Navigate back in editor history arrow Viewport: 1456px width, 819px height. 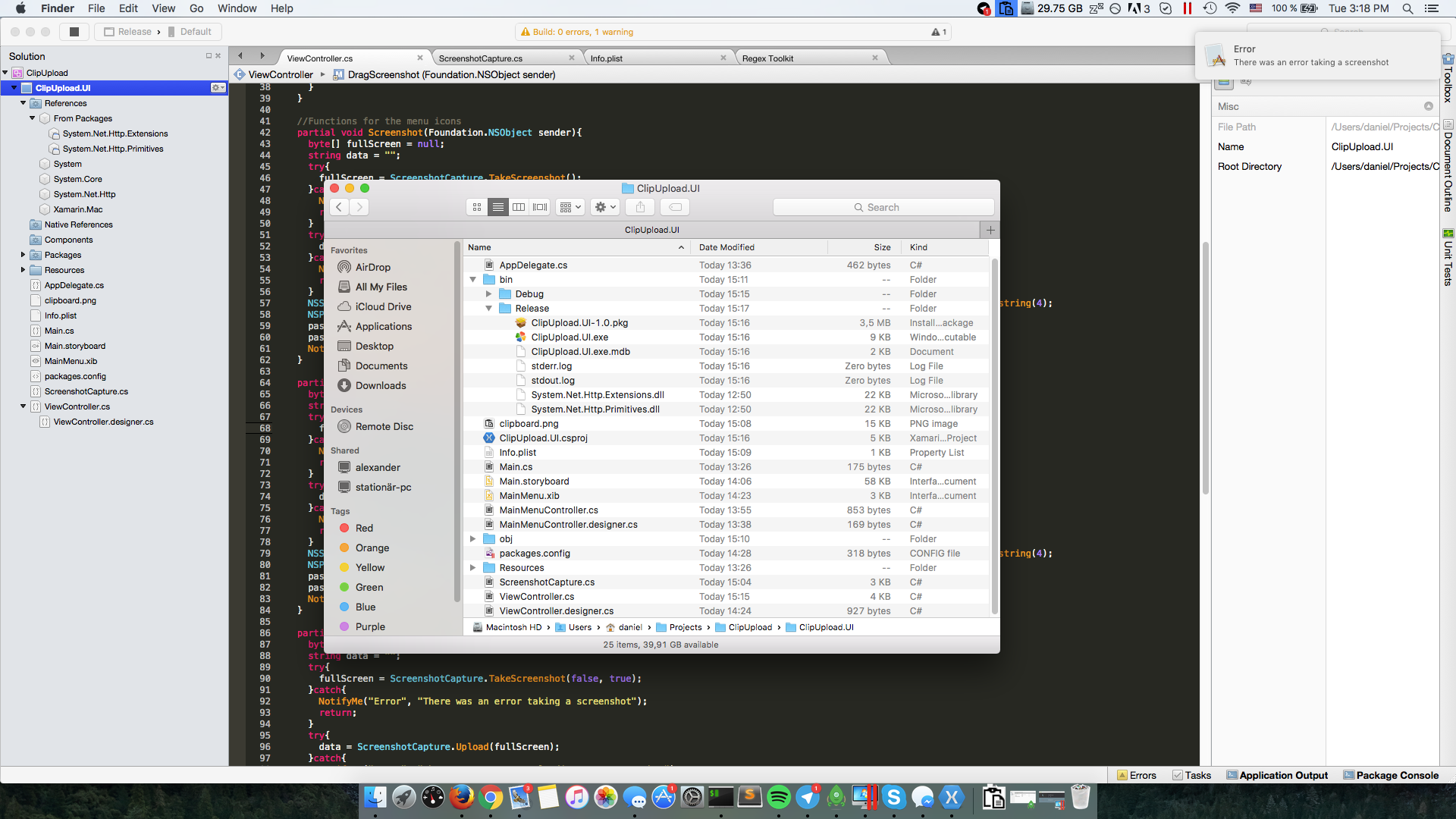tap(241, 56)
